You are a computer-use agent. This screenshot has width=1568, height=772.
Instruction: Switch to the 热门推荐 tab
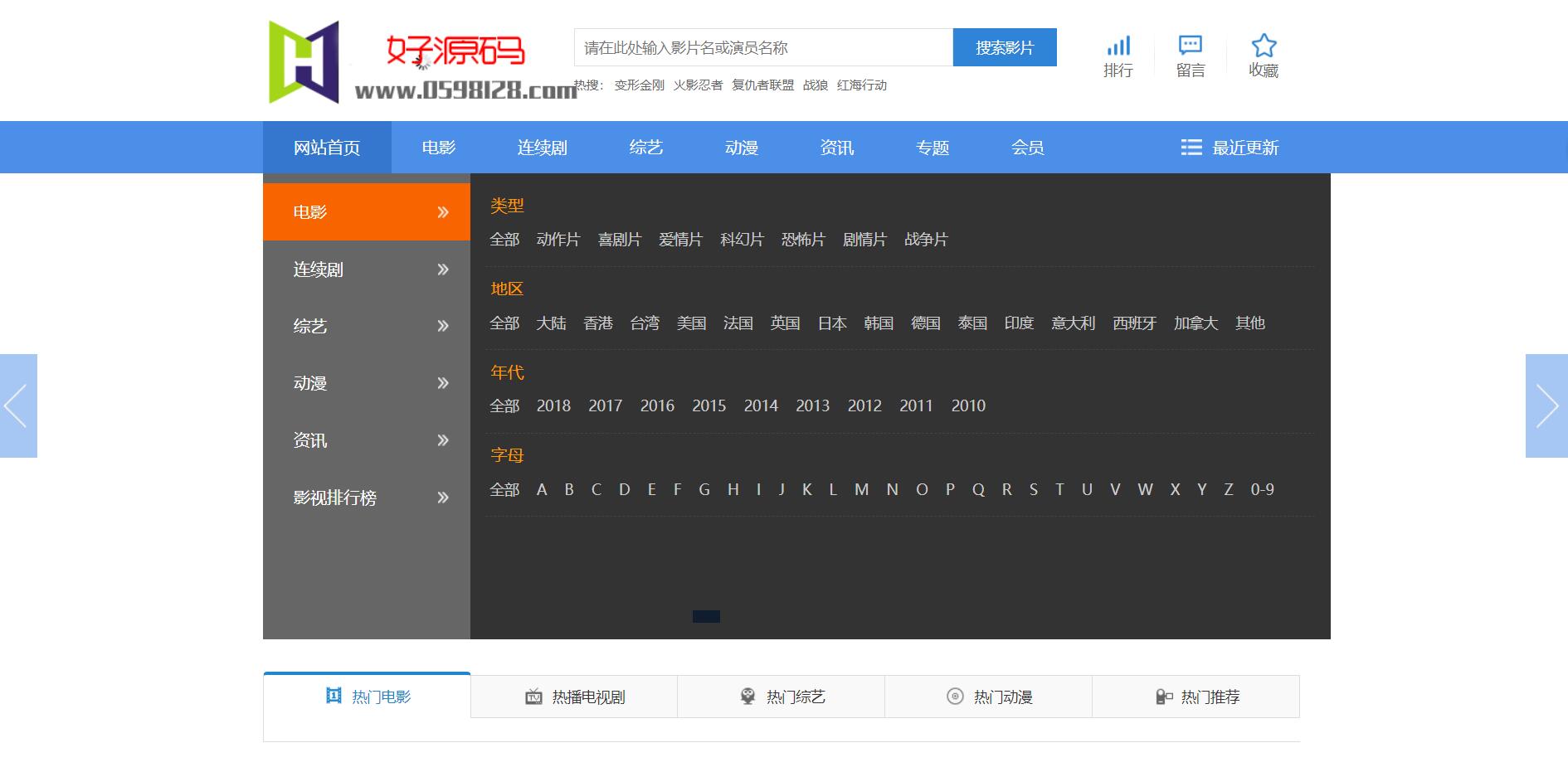point(1196,697)
